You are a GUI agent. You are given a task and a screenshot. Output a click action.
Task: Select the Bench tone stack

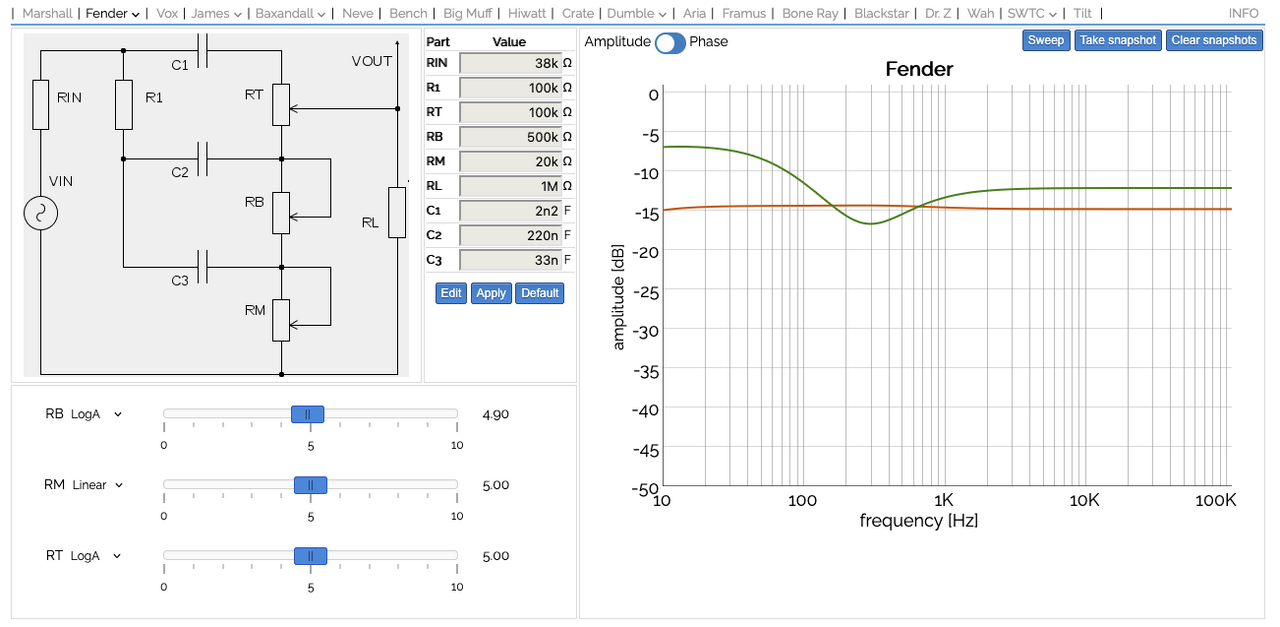[x=408, y=14]
